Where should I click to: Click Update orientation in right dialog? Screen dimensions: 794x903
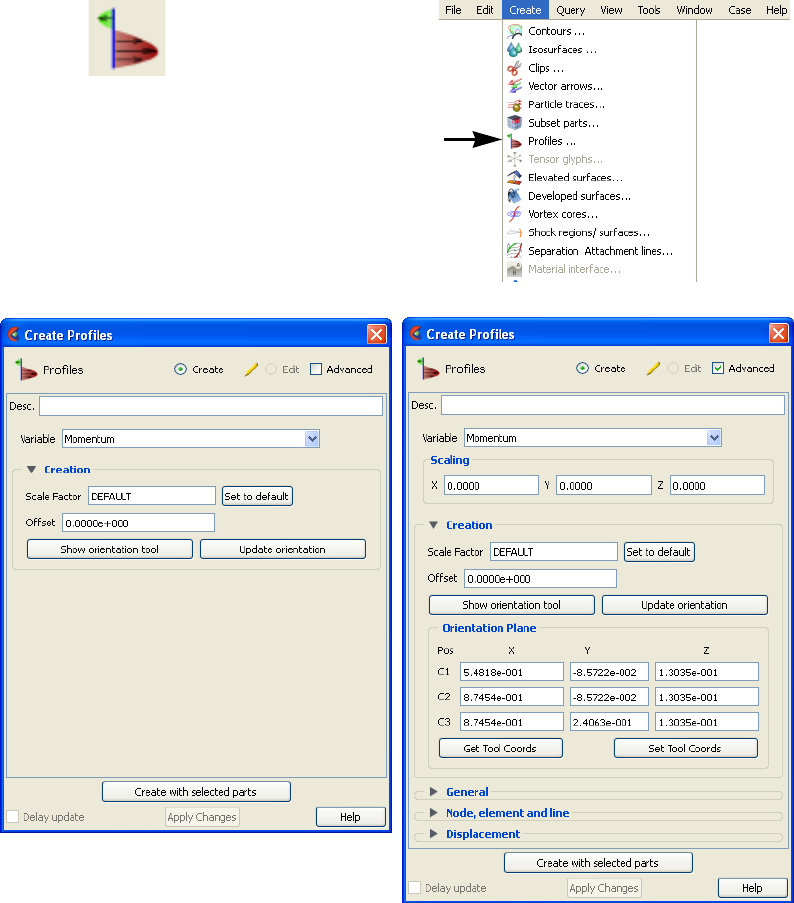pyautogui.click(x=684, y=605)
